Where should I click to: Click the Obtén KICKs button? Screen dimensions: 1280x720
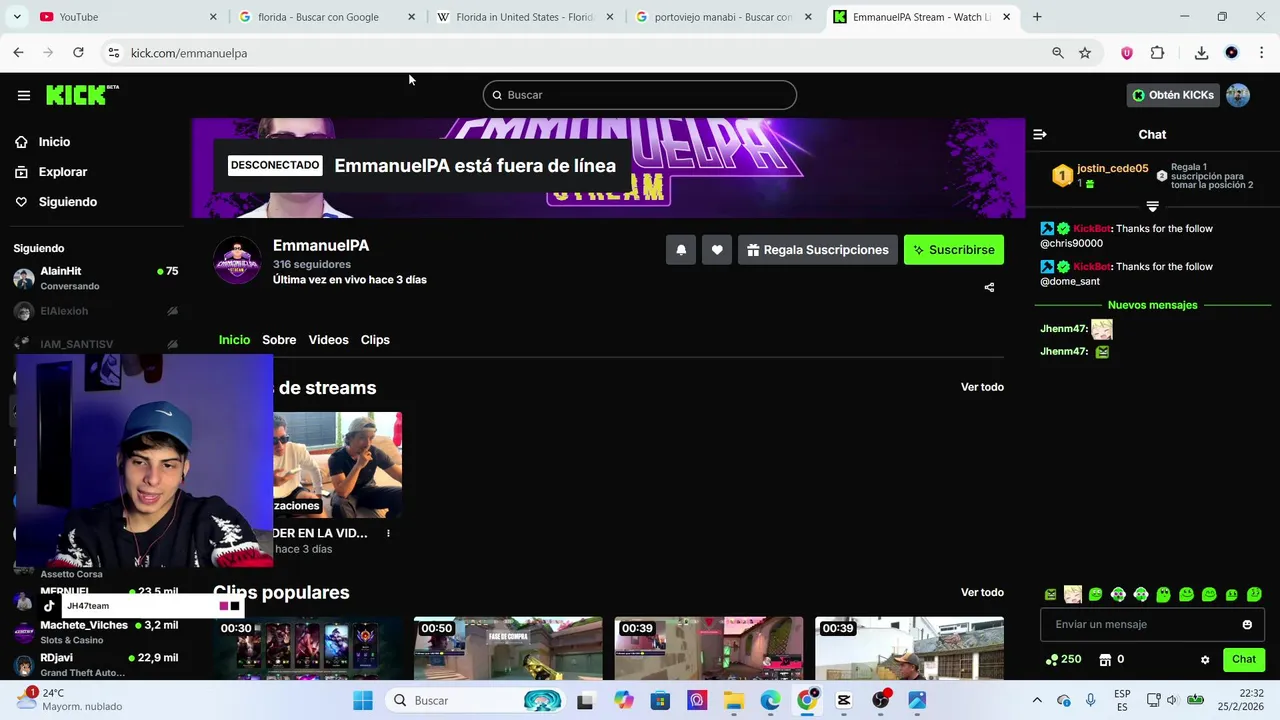(x=1172, y=95)
